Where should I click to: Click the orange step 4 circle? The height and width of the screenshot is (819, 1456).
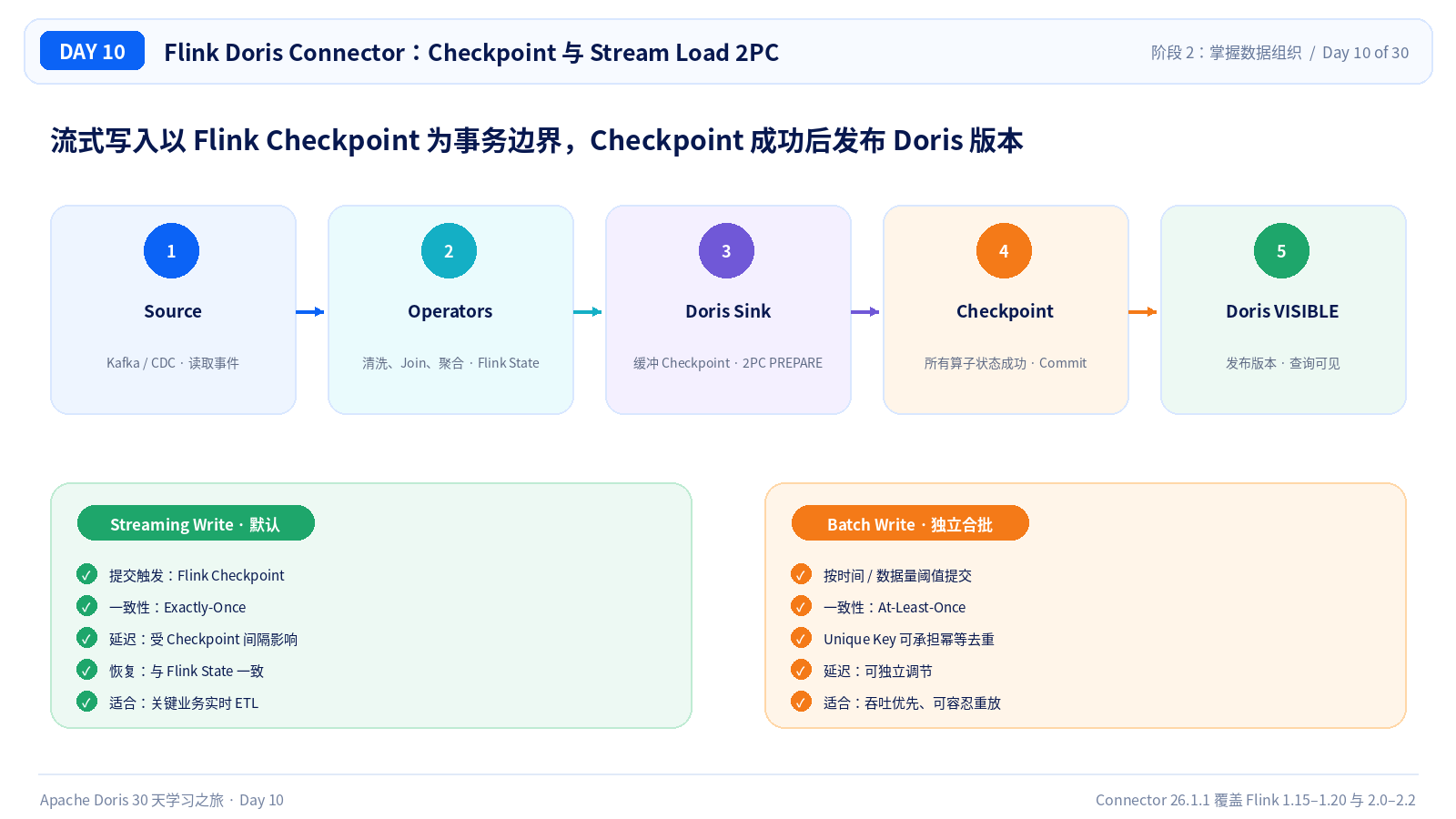pos(1004,250)
